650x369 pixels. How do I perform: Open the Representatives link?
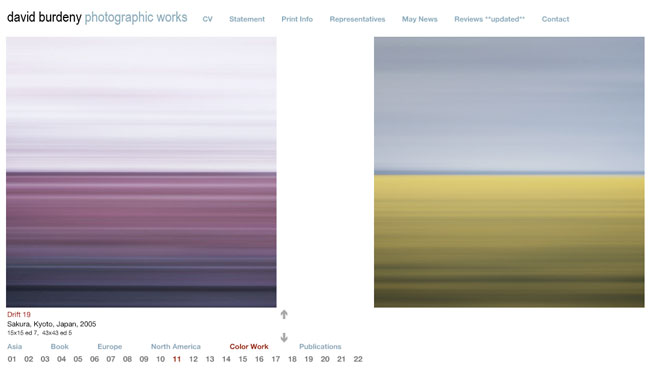357,19
